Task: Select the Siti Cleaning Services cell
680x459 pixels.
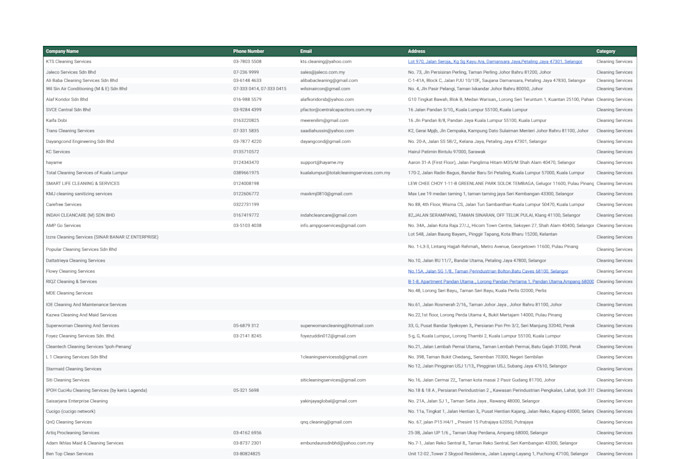Action: tap(68, 380)
